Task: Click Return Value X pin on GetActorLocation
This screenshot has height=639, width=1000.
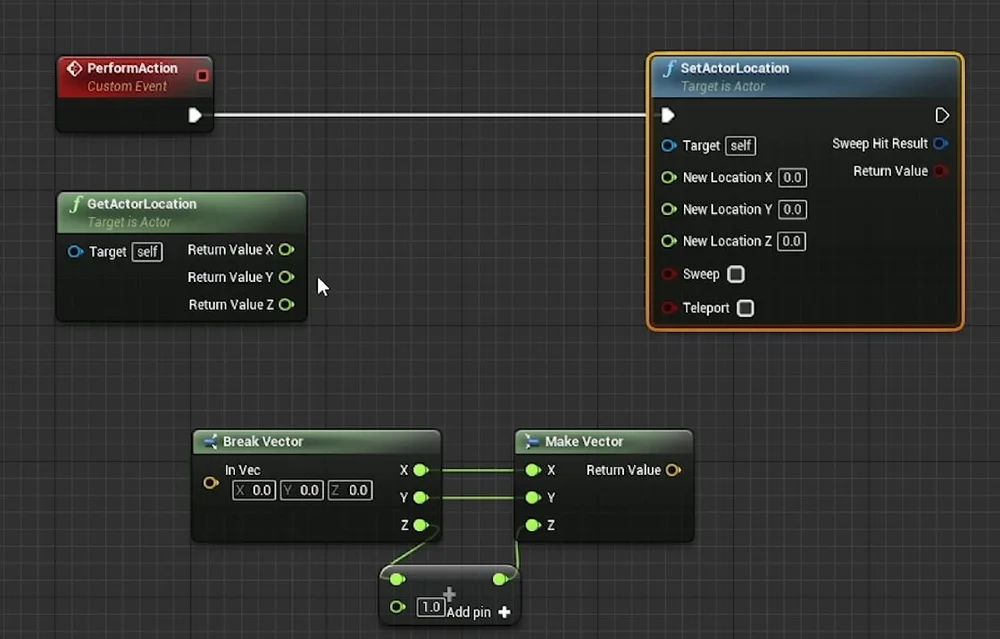Action: (x=286, y=250)
